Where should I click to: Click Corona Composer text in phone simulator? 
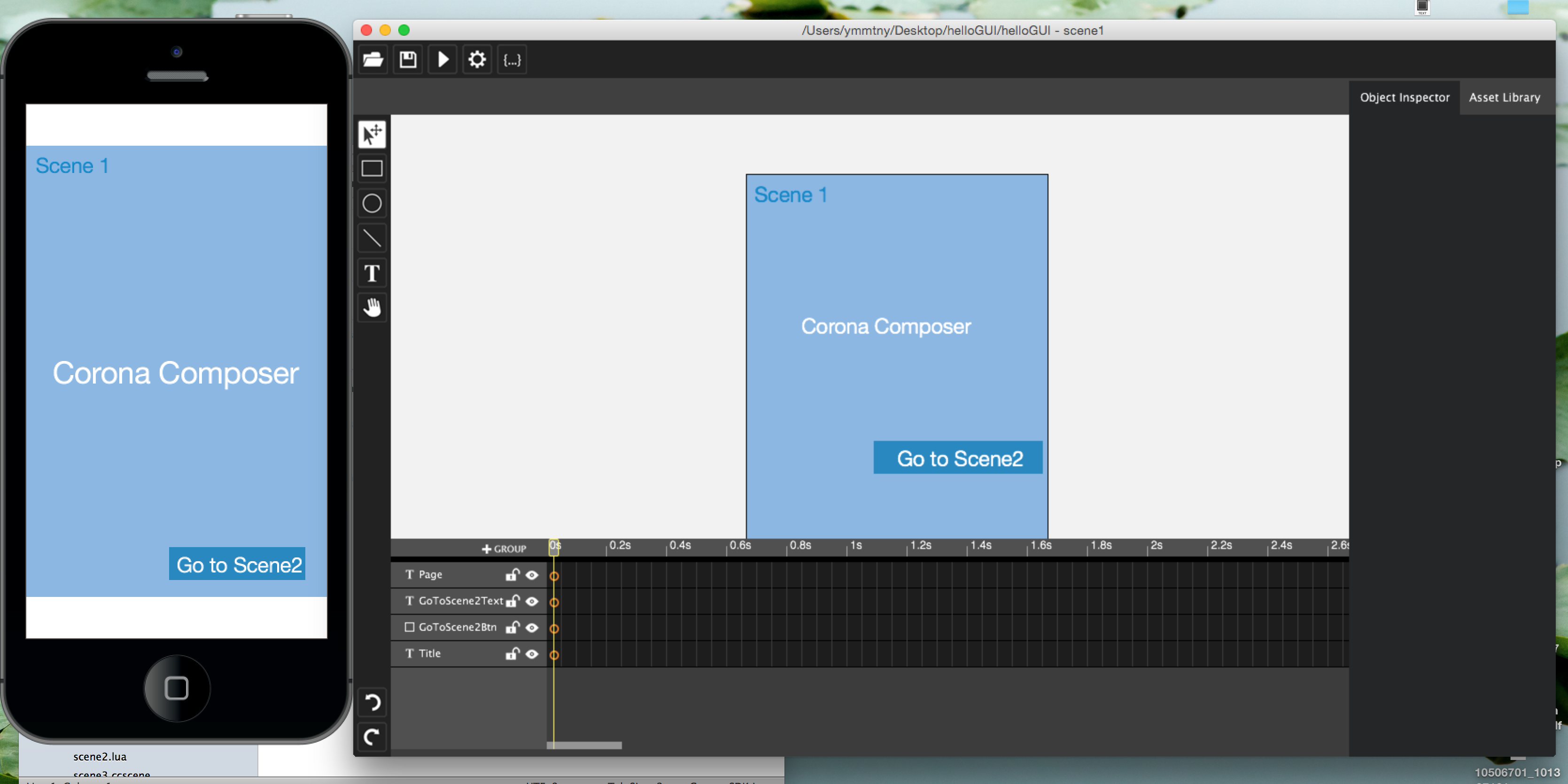click(x=175, y=373)
